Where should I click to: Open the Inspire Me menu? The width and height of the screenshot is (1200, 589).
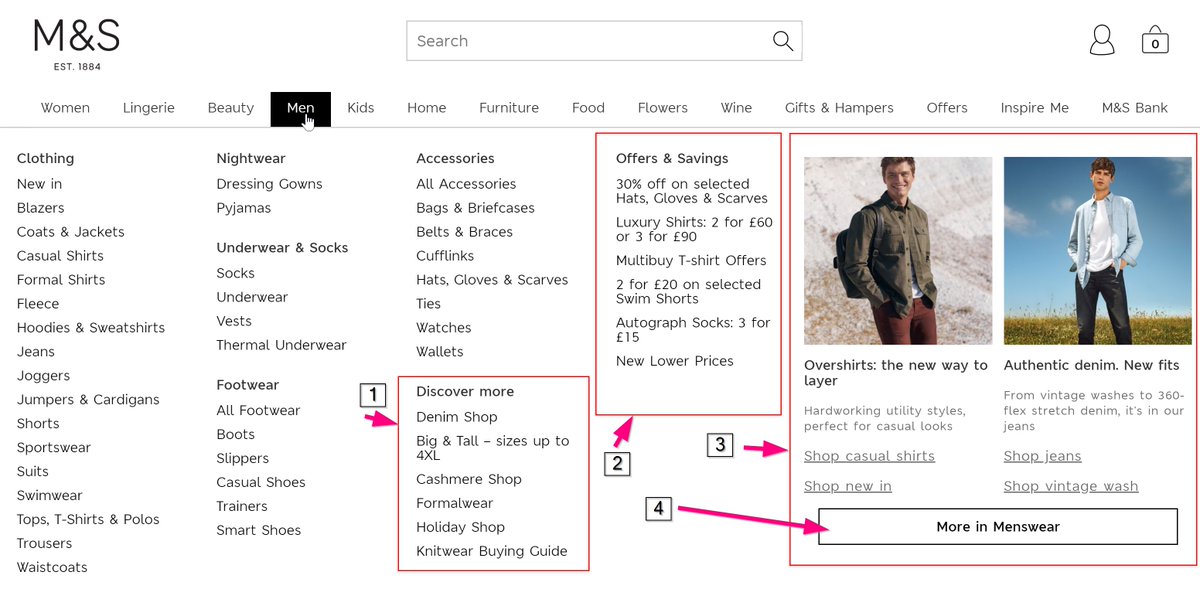click(x=1035, y=108)
